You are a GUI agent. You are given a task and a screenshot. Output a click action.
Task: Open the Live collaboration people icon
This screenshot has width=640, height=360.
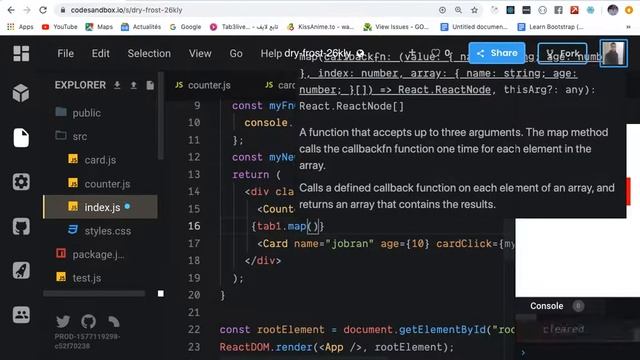tap(21, 315)
